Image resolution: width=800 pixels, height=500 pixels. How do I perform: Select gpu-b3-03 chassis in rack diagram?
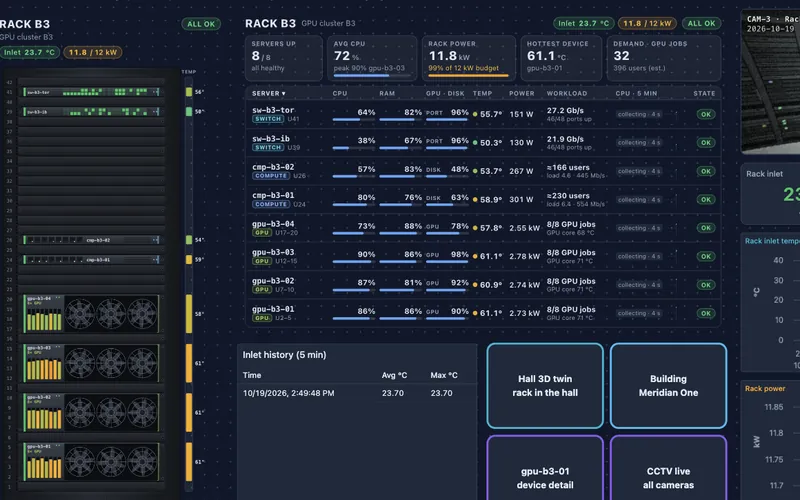pyautogui.click(x=91, y=363)
